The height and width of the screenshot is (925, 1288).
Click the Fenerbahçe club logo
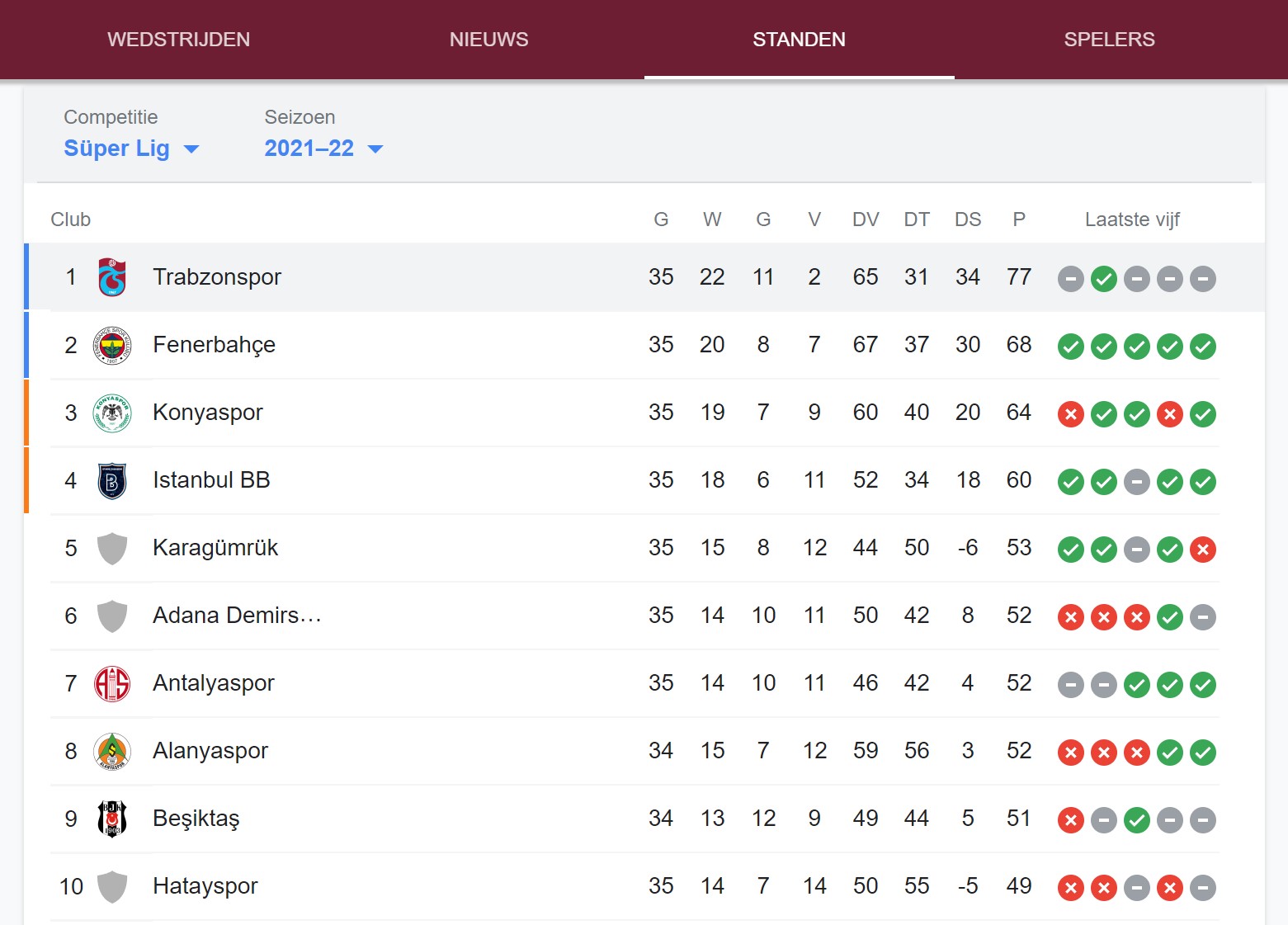112,345
